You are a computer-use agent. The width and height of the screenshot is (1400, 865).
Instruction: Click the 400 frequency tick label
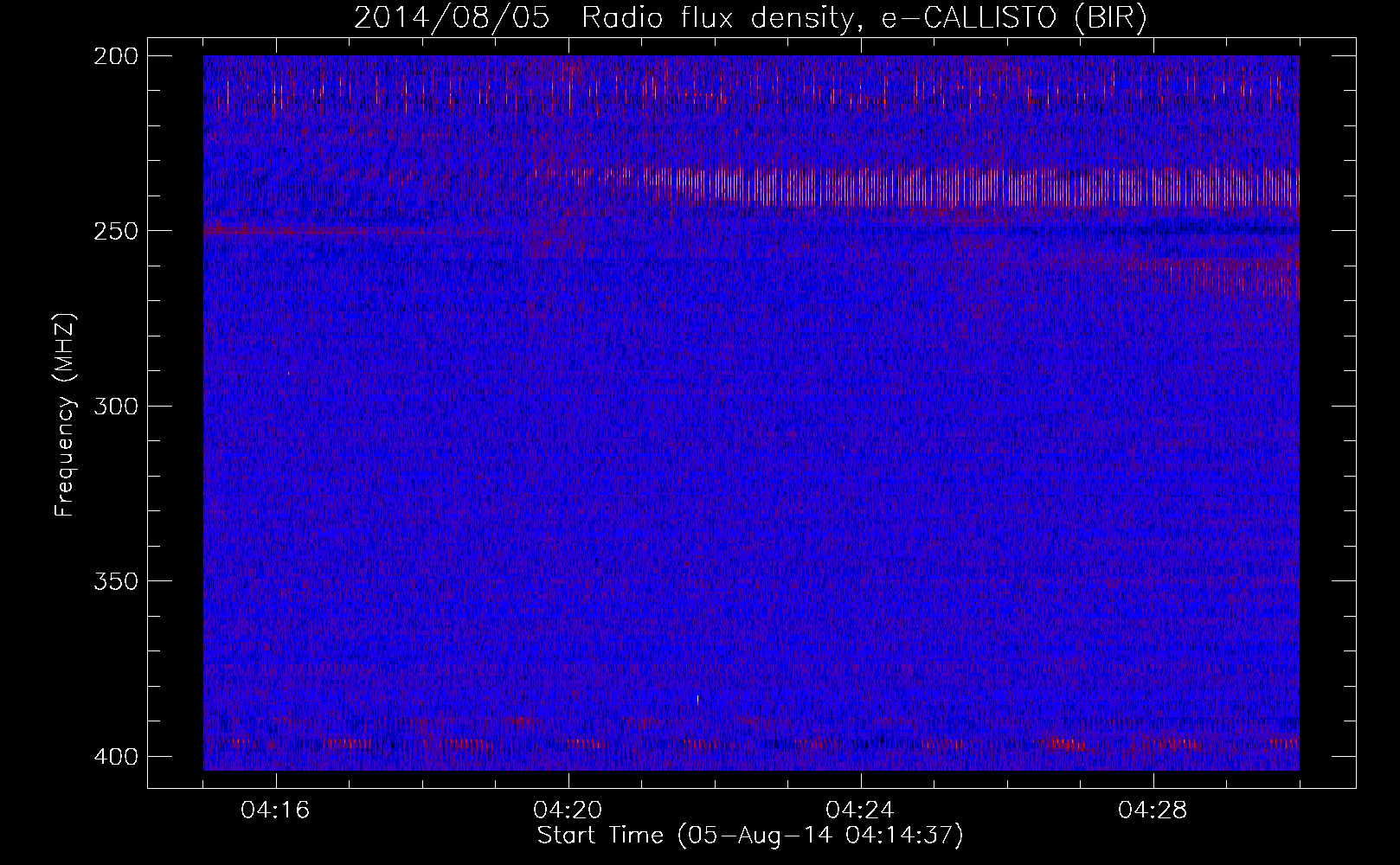coord(114,757)
